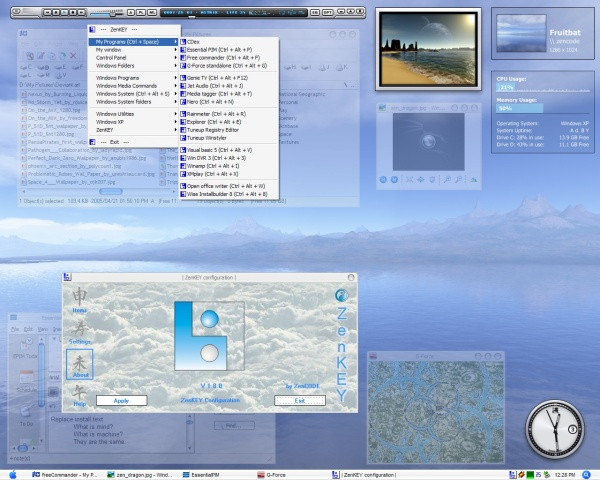Image resolution: width=600 pixels, height=480 pixels.
Task: Open the Settings section in ZenKEY configuration
Action: 80,332
